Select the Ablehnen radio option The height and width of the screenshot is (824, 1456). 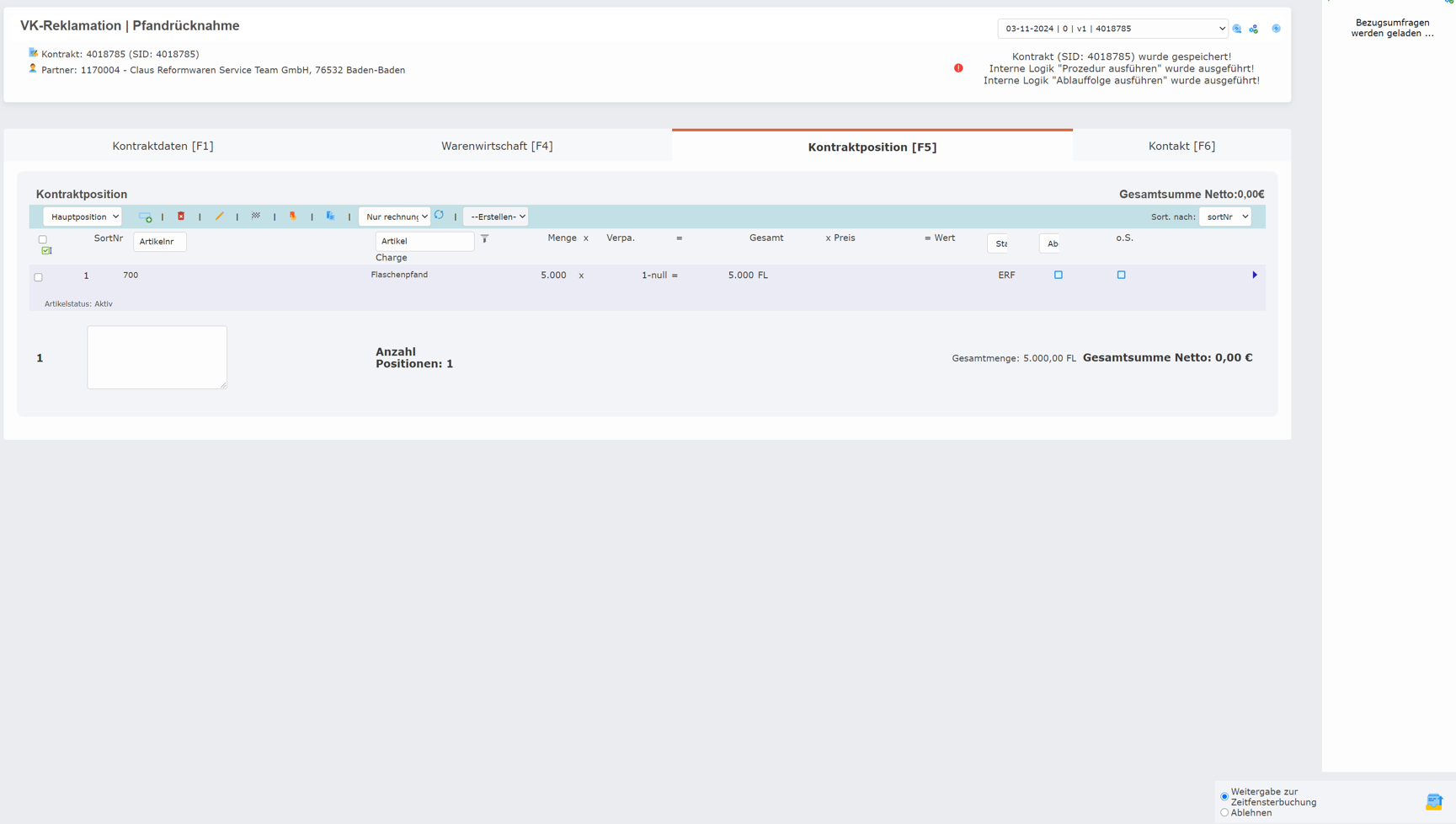point(1224,813)
